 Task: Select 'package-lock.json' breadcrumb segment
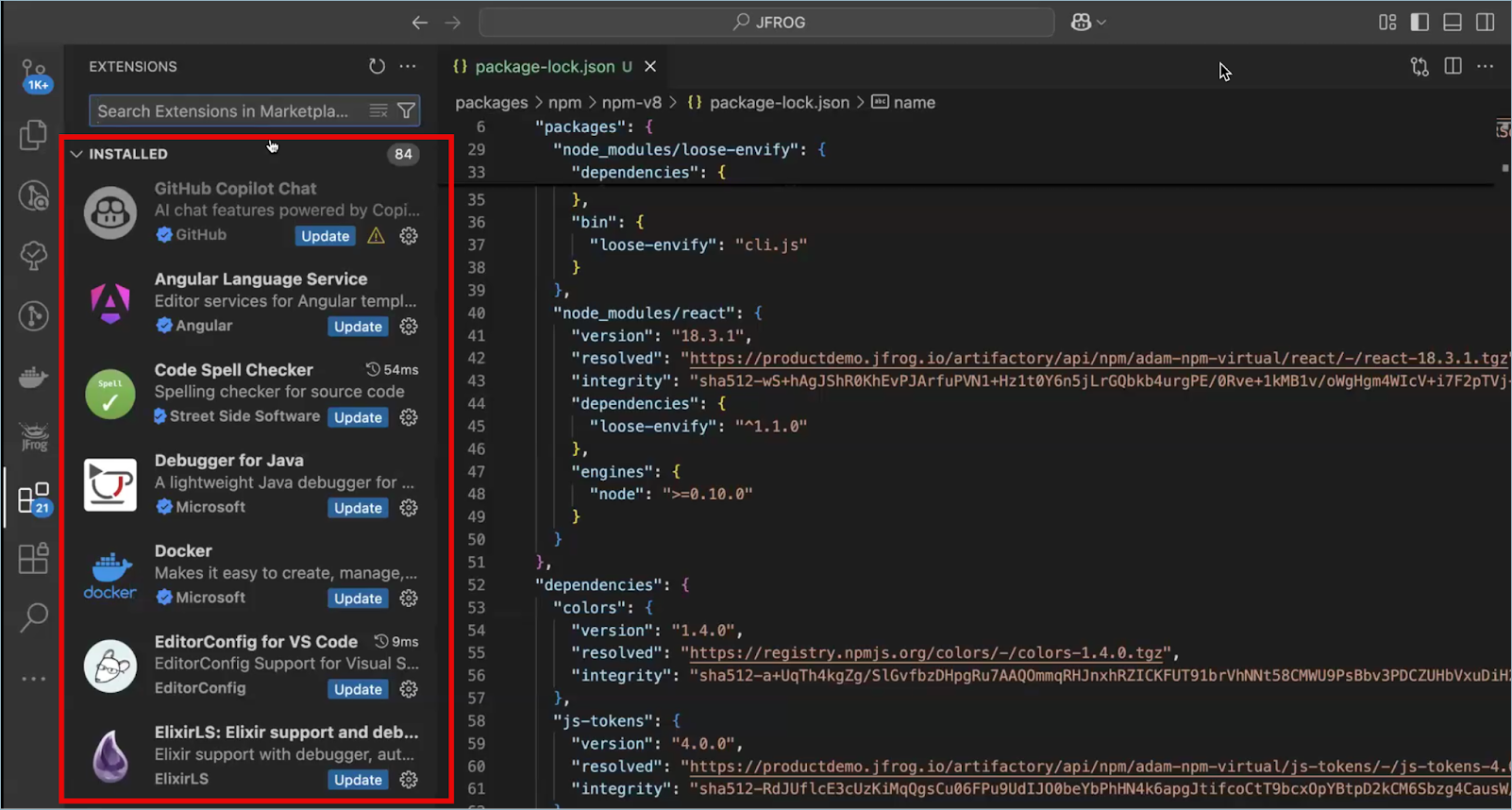click(x=768, y=102)
